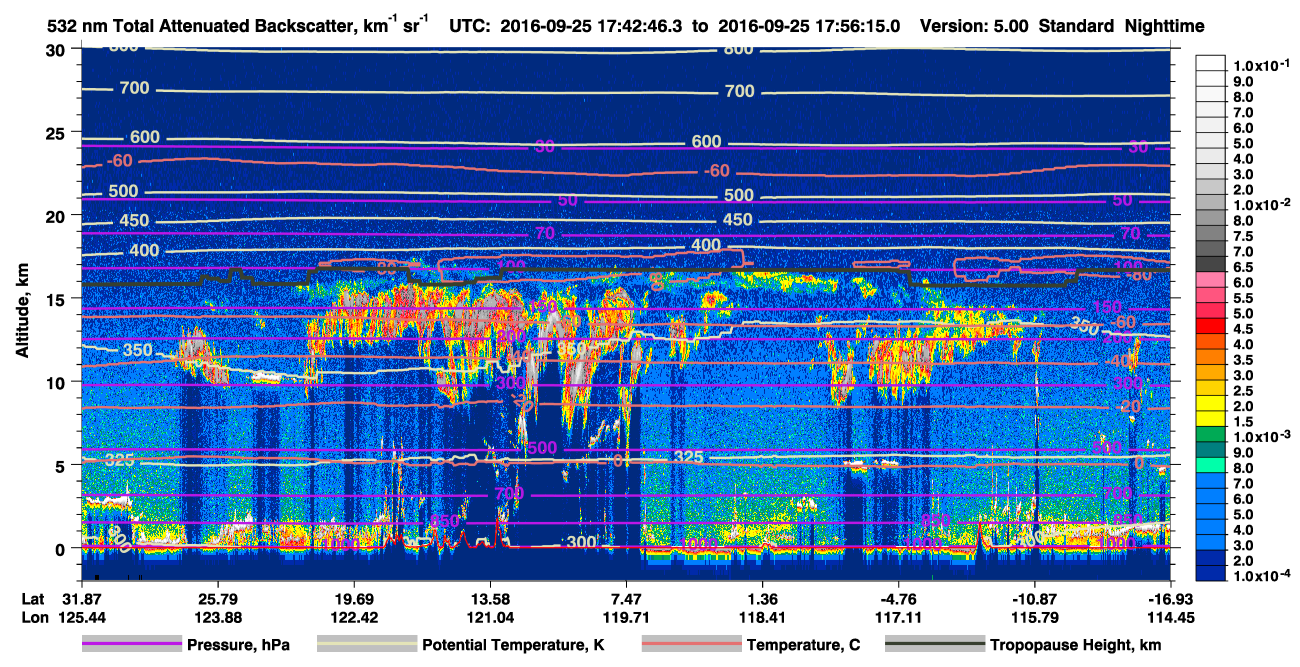Click longitude value 118.41
This screenshot has height=667, width=1300.
pyautogui.click(x=762, y=616)
